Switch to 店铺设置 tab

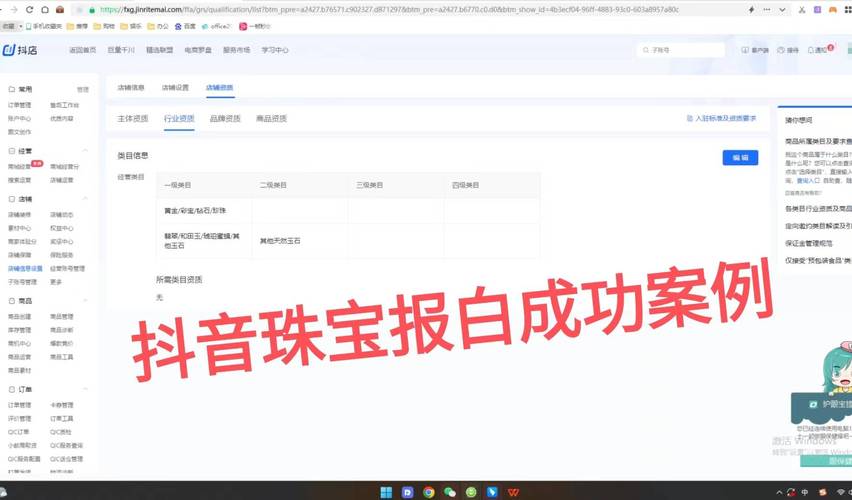point(175,88)
